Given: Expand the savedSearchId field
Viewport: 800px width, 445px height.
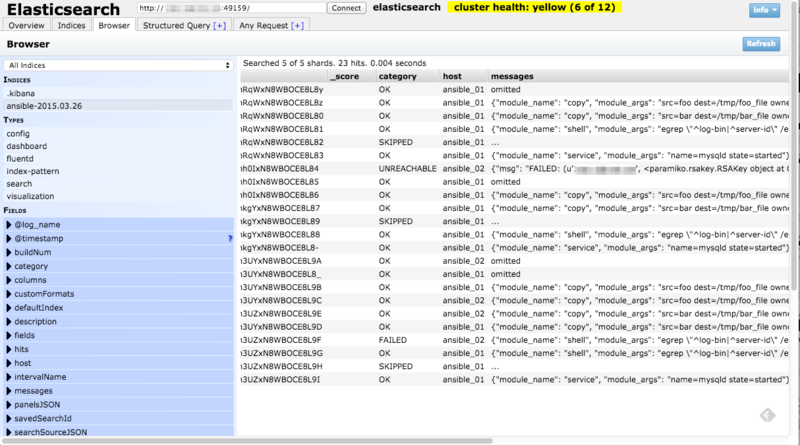Looking at the screenshot, I should pyautogui.click(x=118, y=418).
